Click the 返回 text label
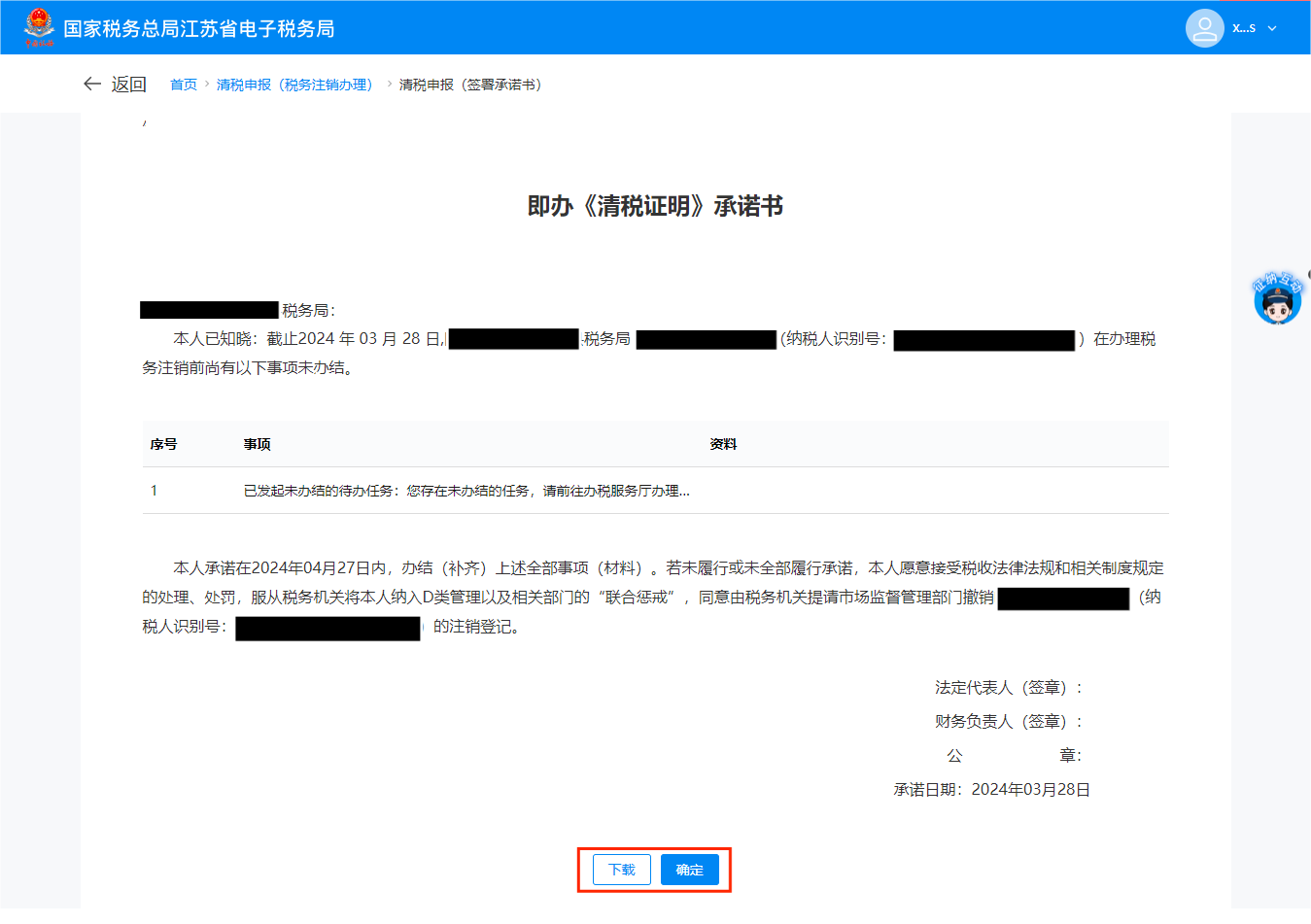Image resolution: width=1311 pixels, height=924 pixels. (x=128, y=85)
